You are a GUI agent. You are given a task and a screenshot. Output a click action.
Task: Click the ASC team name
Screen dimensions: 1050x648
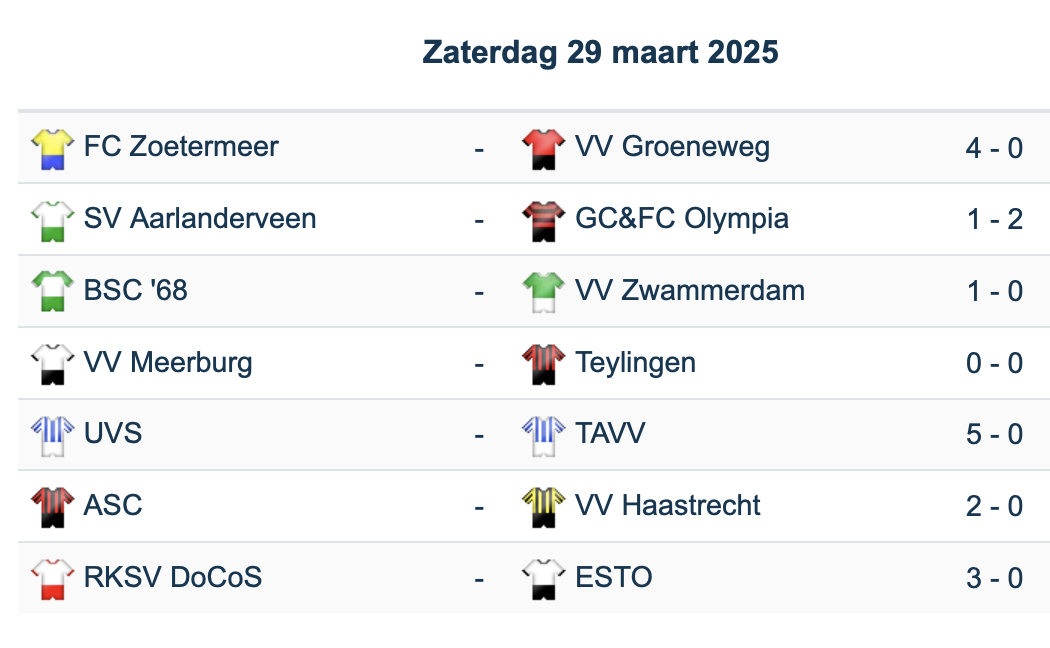(113, 506)
